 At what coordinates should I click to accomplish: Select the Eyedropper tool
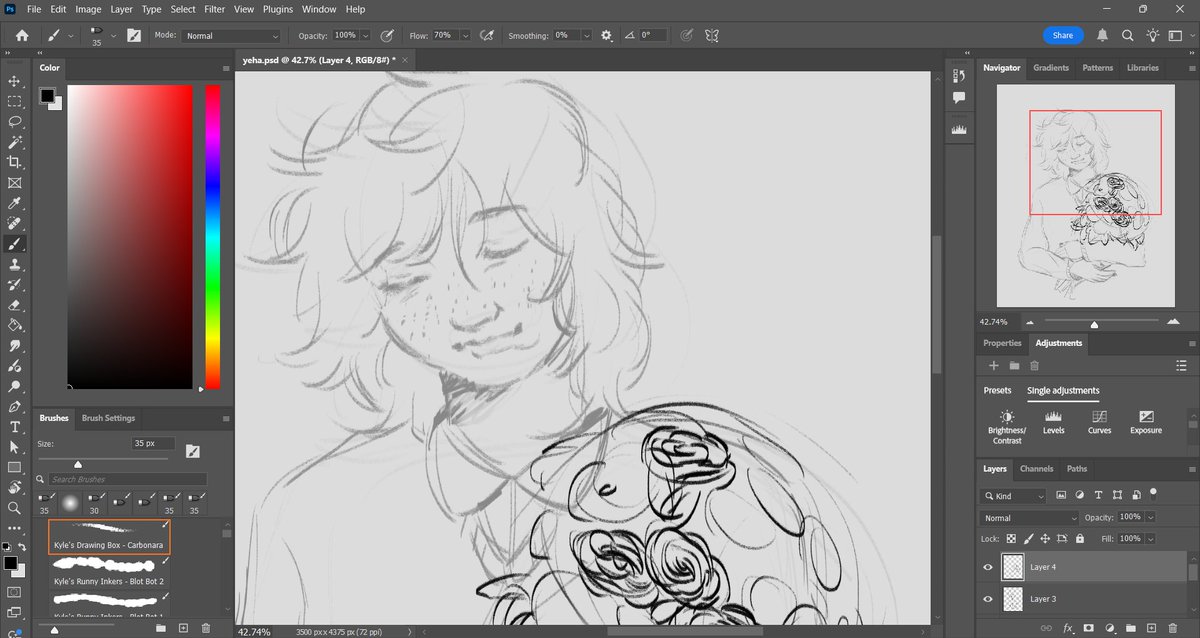click(14, 203)
